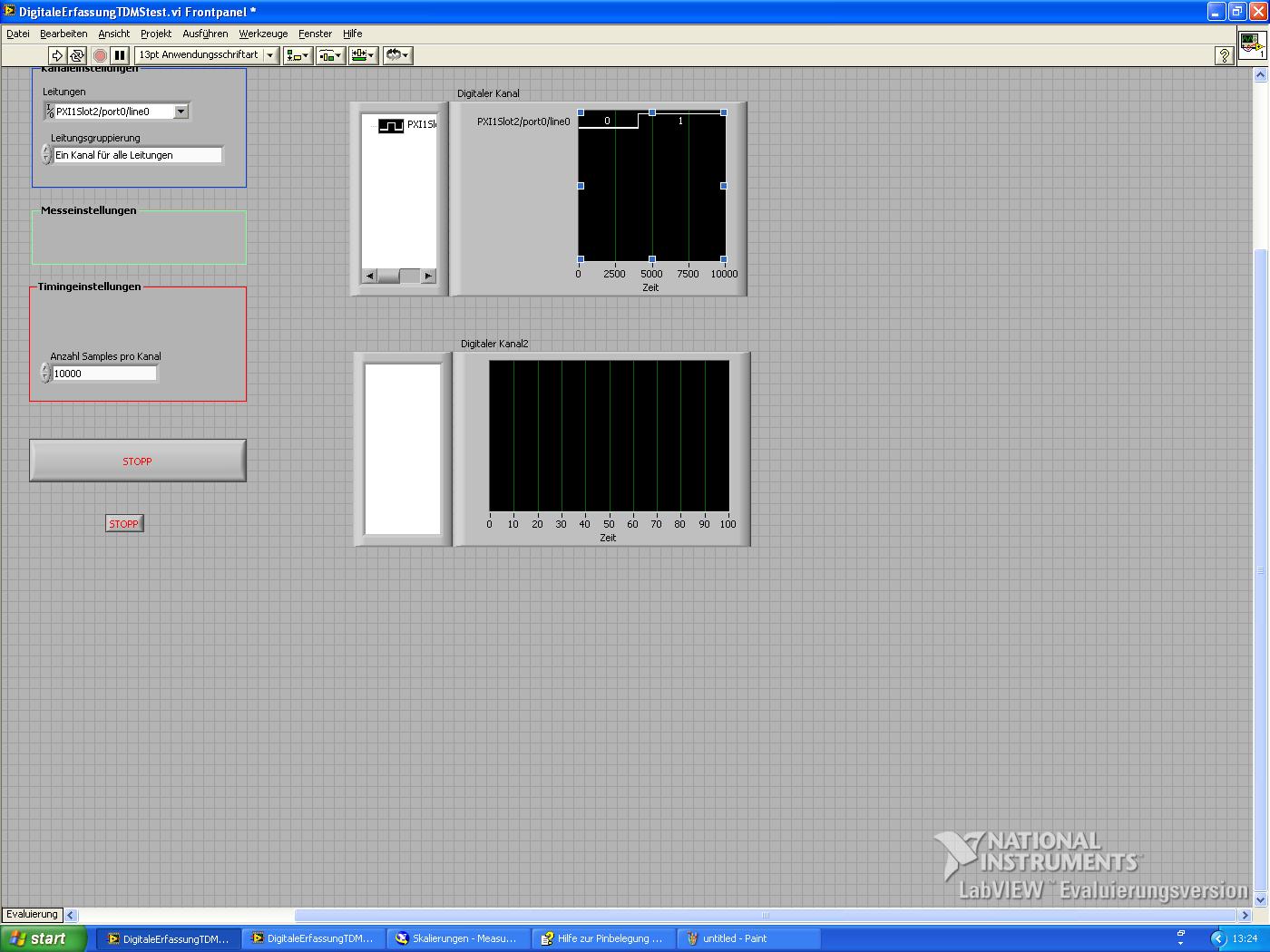Click the 100 x-axis value of Digitaler Kanal2

(728, 524)
